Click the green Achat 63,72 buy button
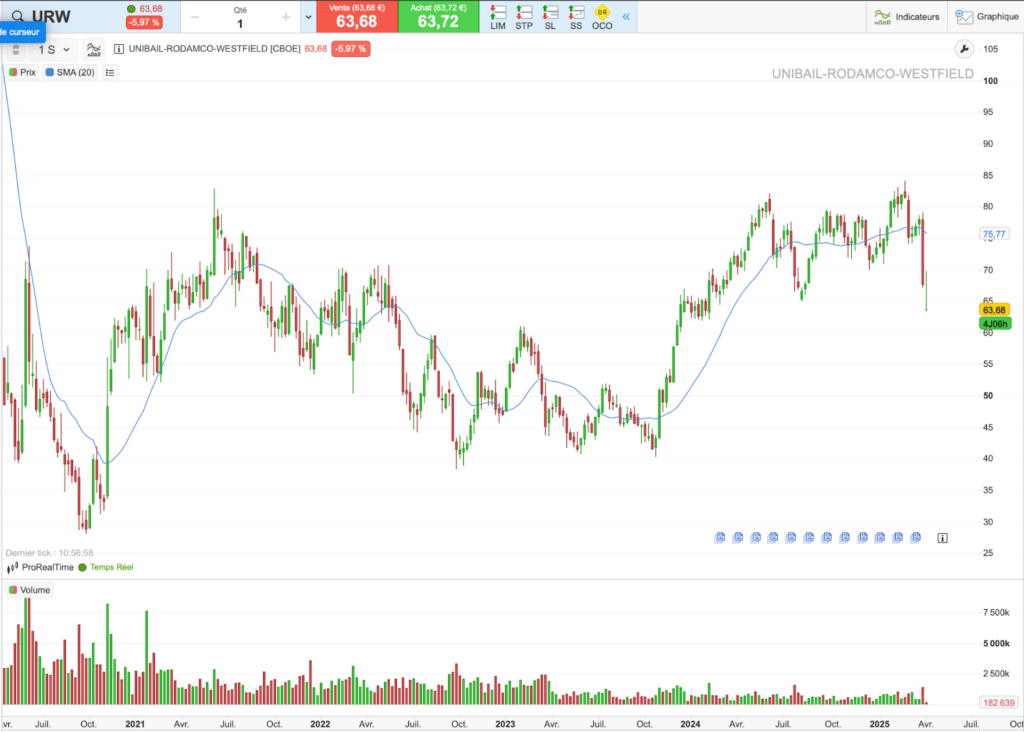 click(438, 16)
